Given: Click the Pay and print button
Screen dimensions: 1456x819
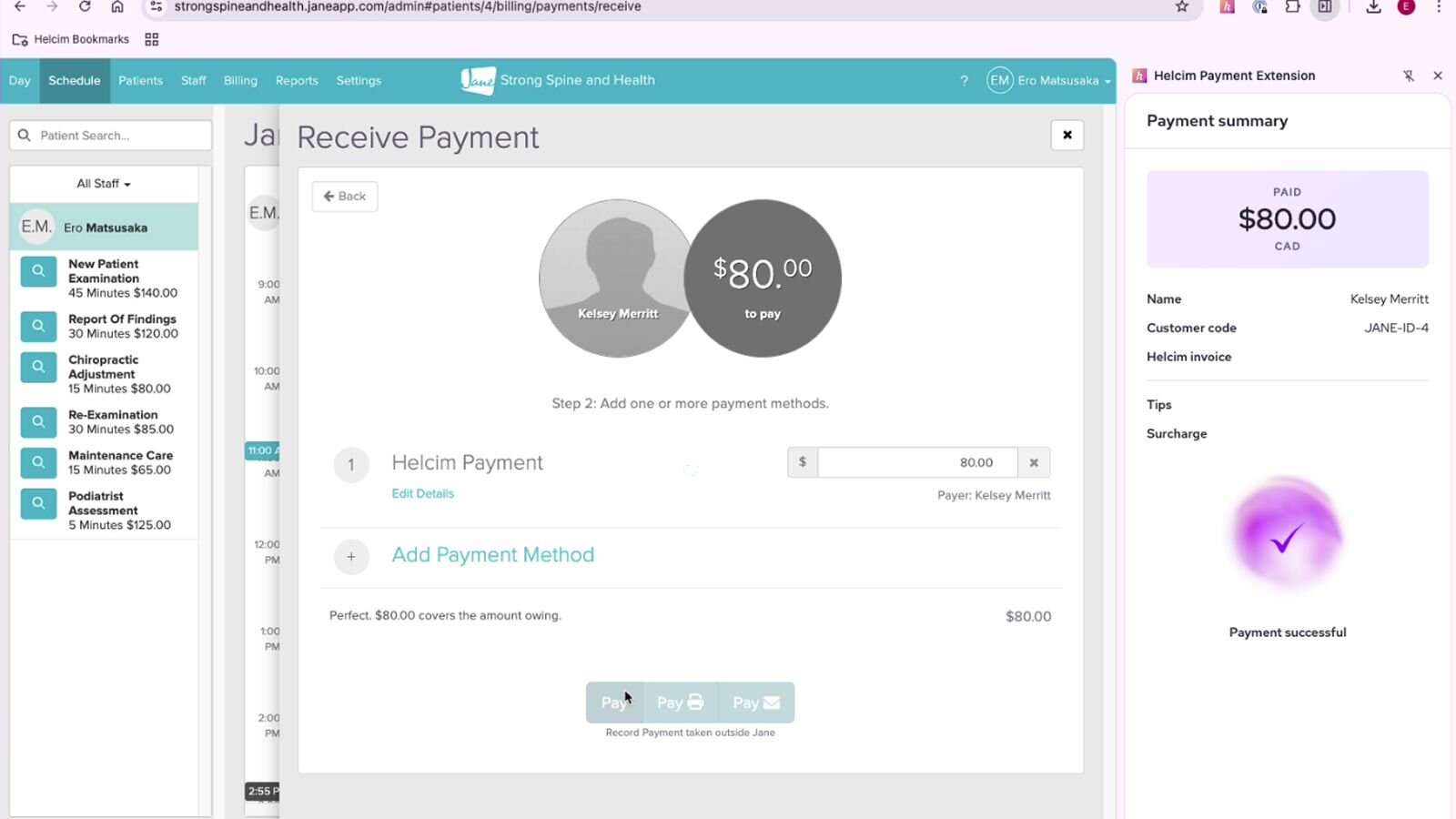Looking at the screenshot, I should point(680,703).
